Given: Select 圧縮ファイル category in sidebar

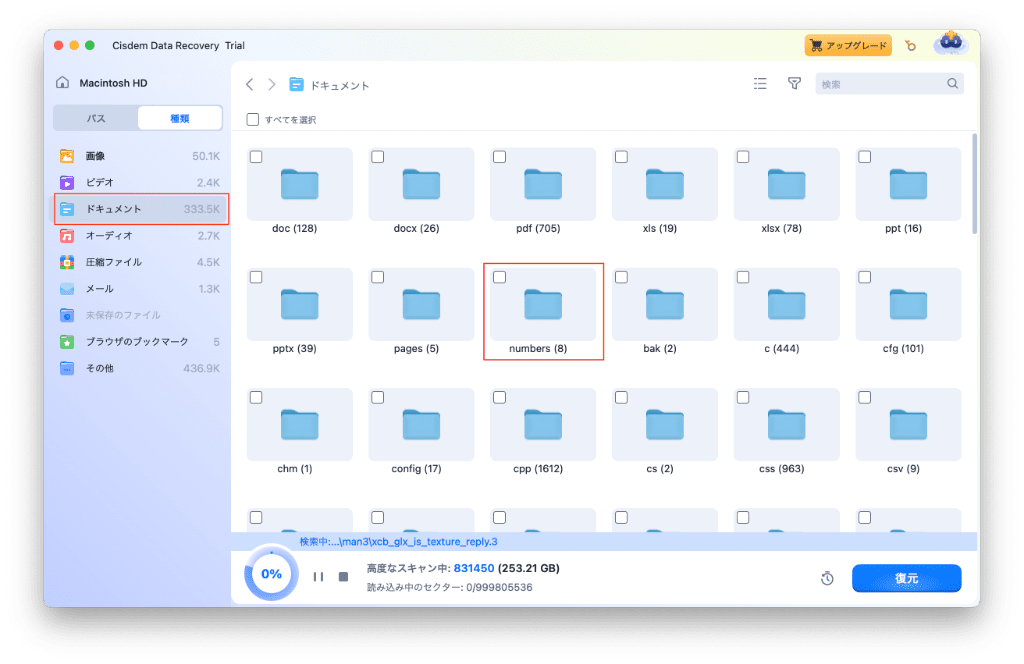Looking at the screenshot, I should (113, 262).
